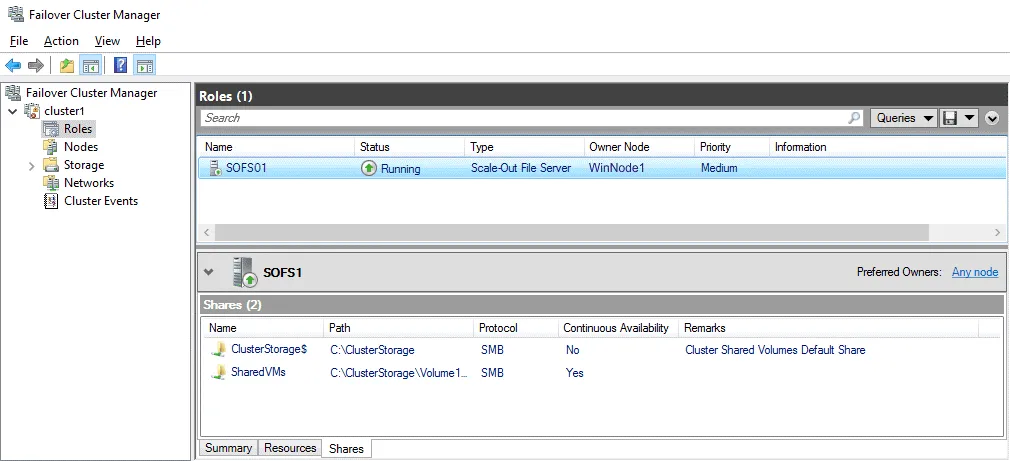
Task: Open Help via the question mark icon
Action: pos(120,66)
